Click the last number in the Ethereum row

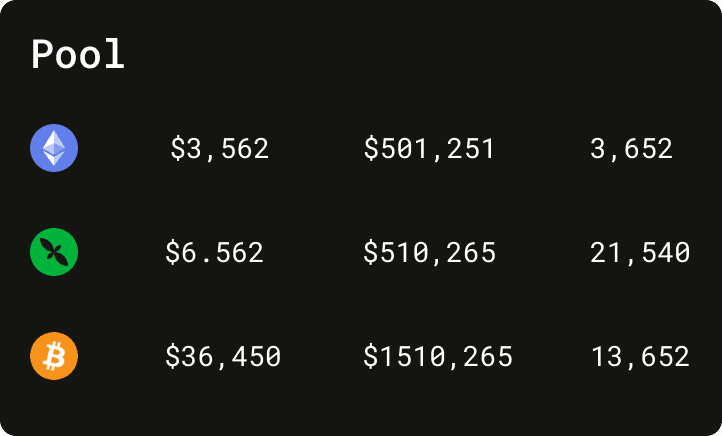click(631, 150)
